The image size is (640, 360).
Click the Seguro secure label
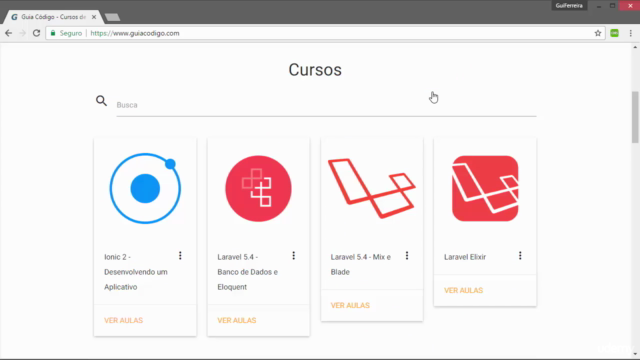(x=71, y=33)
